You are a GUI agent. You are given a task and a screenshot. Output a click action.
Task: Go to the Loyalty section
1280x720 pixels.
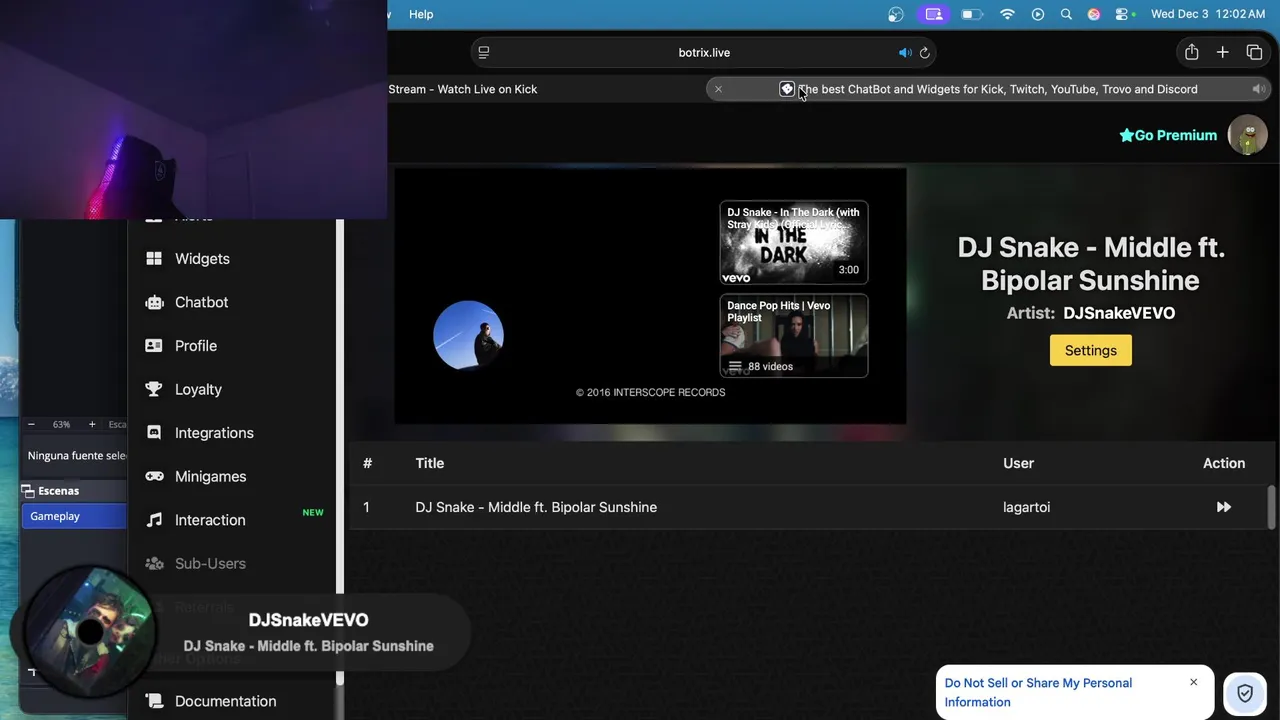tap(198, 389)
